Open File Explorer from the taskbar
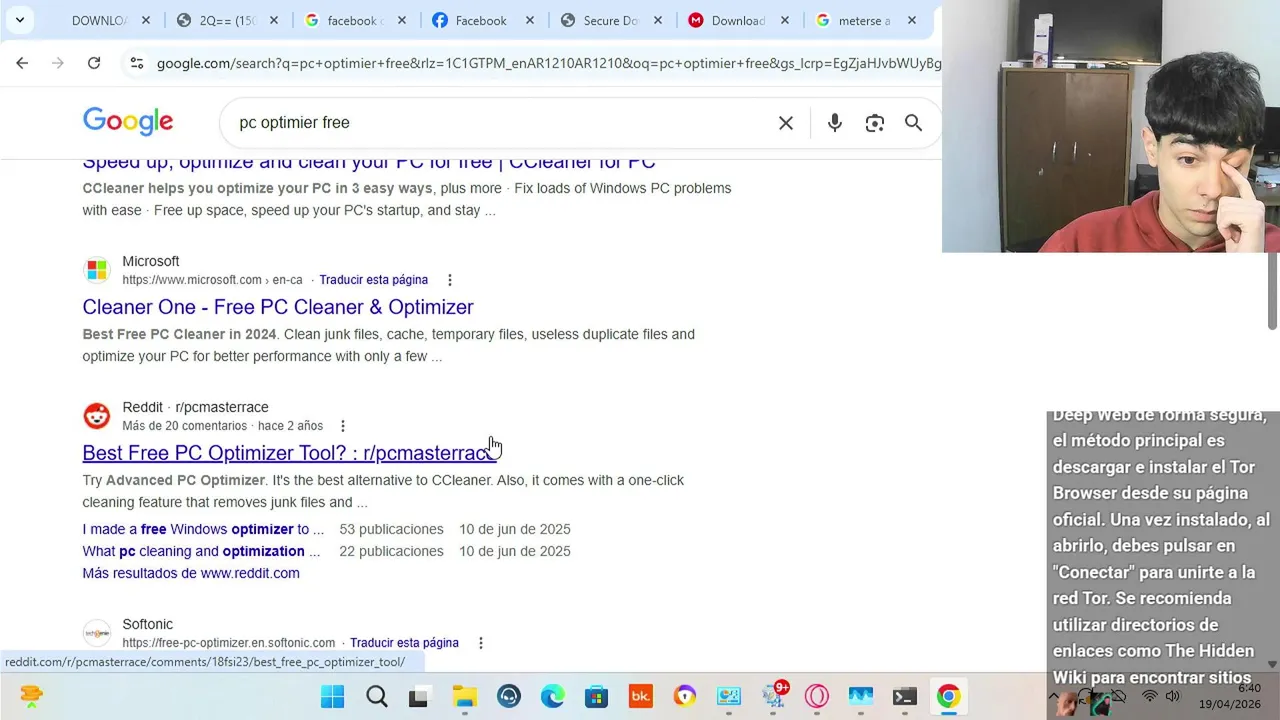 (464, 696)
